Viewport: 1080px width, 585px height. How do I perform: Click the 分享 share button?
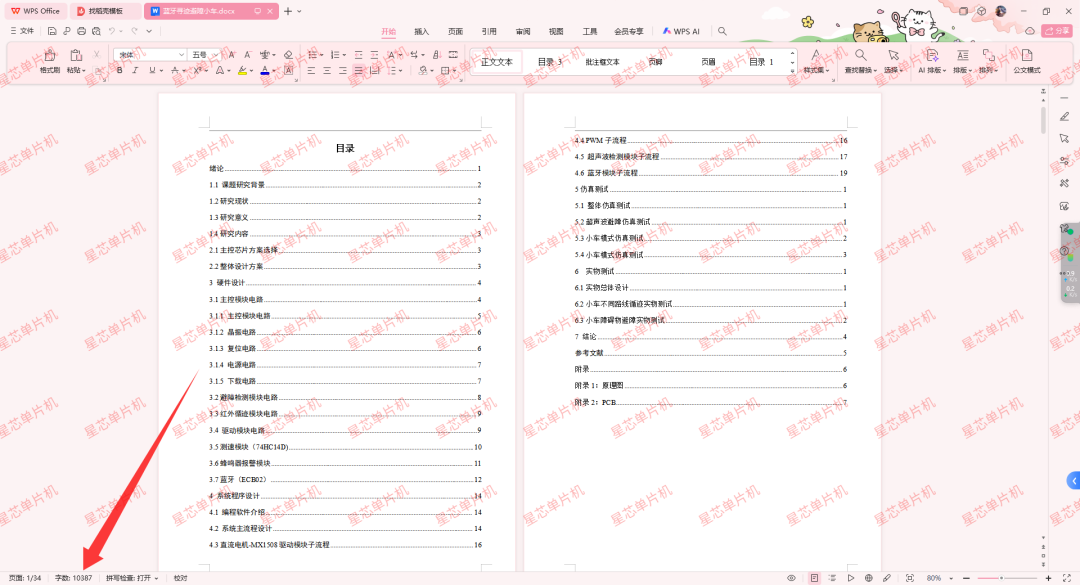1057,31
